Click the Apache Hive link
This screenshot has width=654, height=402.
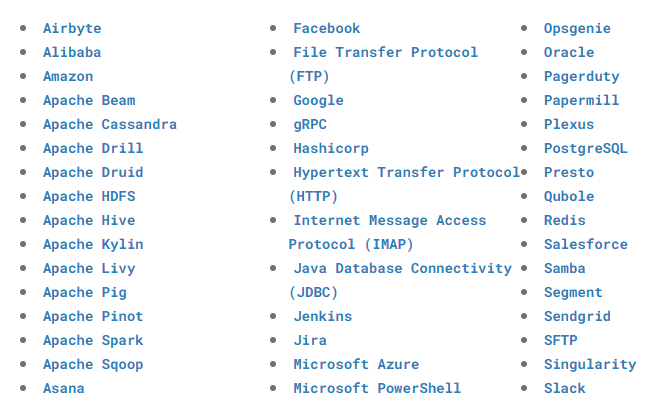coord(89,220)
